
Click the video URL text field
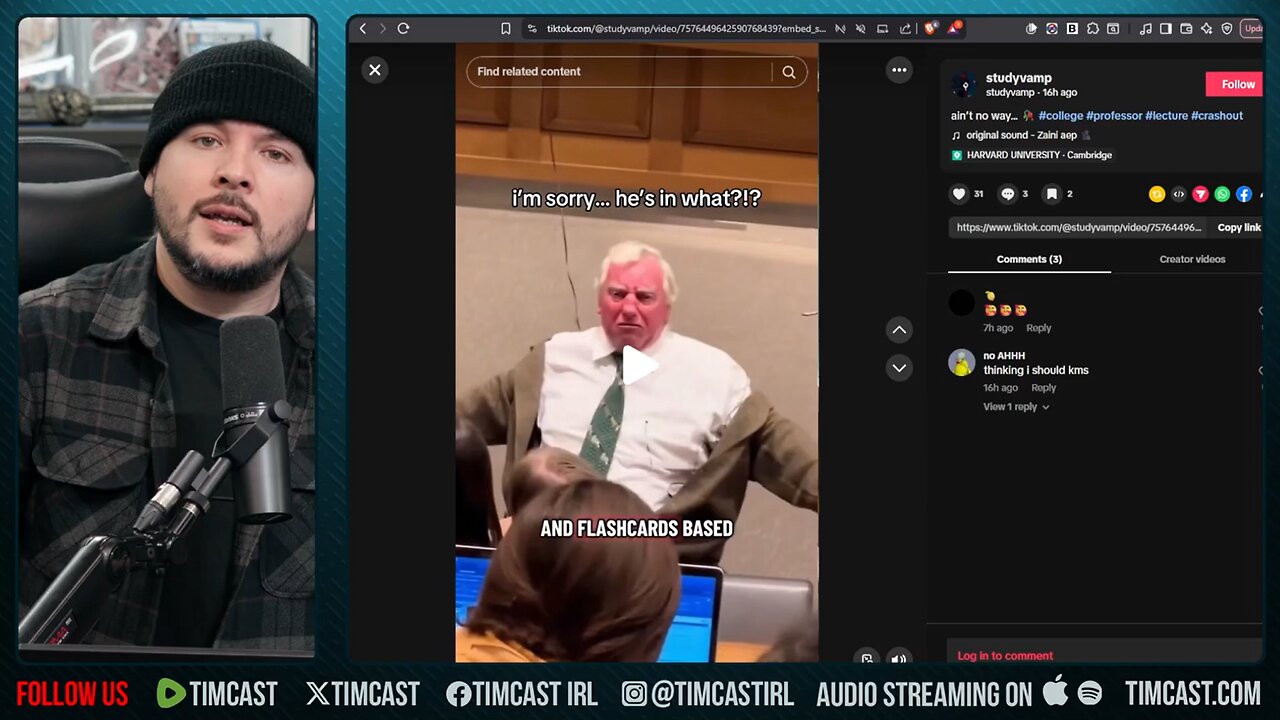coord(1078,228)
